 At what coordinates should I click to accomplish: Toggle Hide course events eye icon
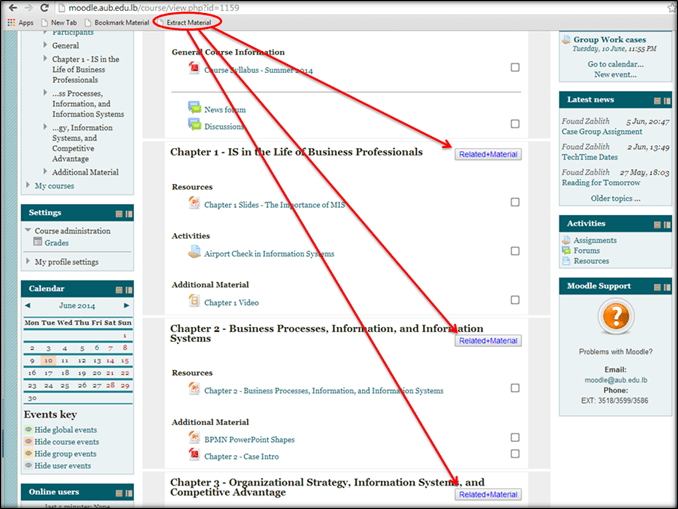click(x=29, y=442)
